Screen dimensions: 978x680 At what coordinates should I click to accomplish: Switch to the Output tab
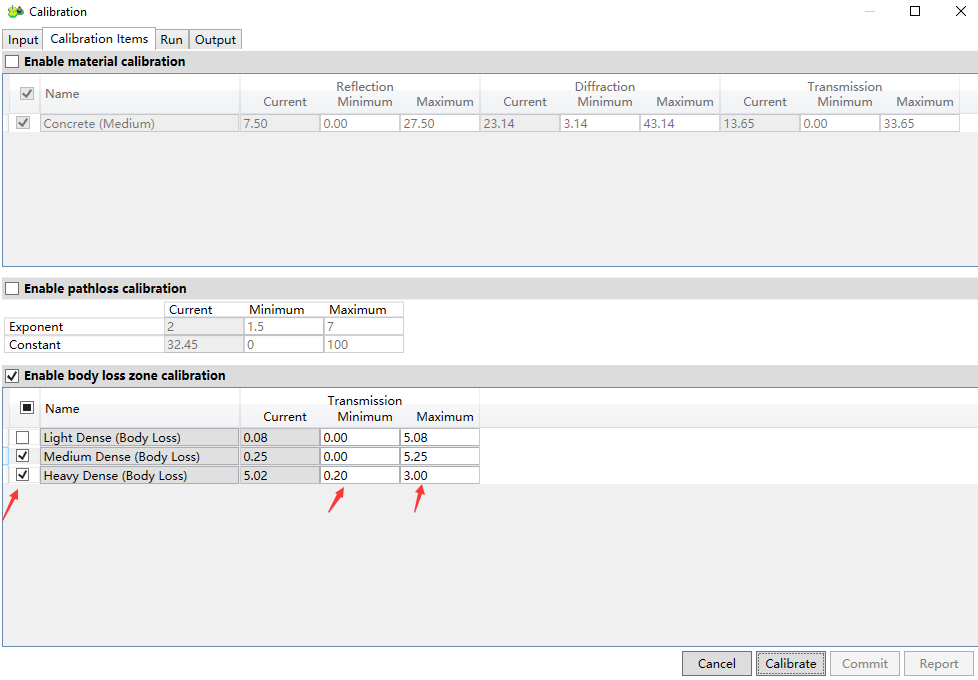click(215, 40)
